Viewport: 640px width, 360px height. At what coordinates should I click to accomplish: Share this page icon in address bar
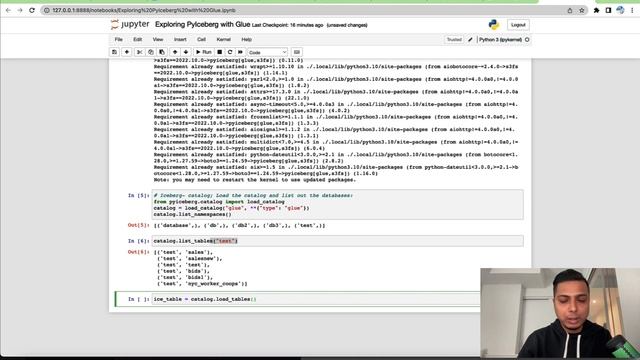pos(570,10)
